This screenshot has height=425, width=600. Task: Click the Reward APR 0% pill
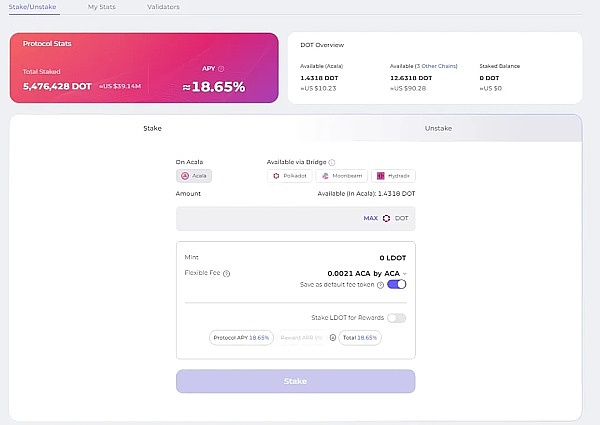302,338
